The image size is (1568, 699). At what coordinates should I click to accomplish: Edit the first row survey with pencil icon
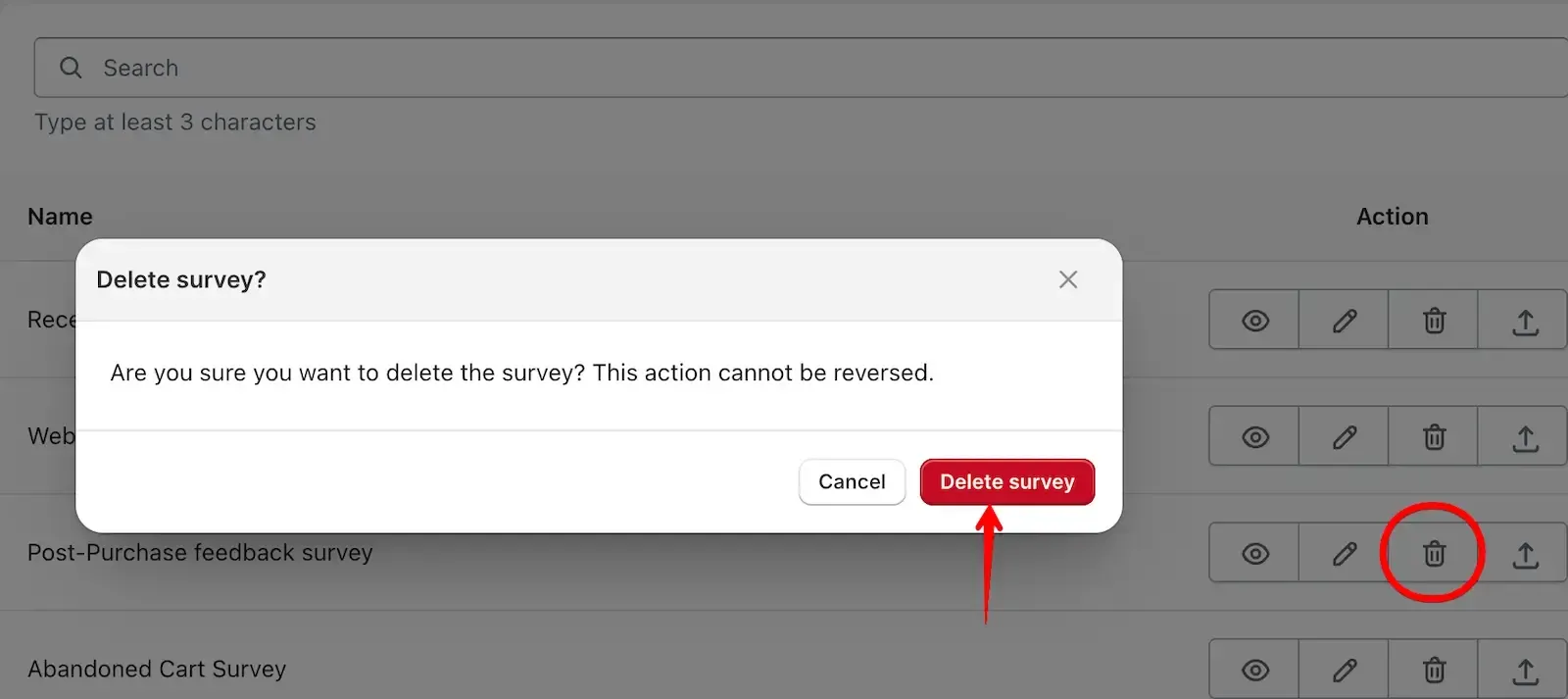pyautogui.click(x=1344, y=320)
